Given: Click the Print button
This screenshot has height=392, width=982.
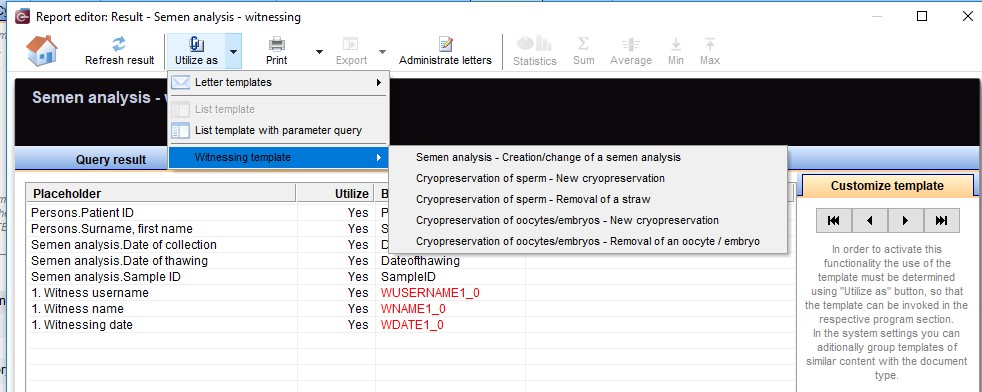Looking at the screenshot, I should (276, 51).
